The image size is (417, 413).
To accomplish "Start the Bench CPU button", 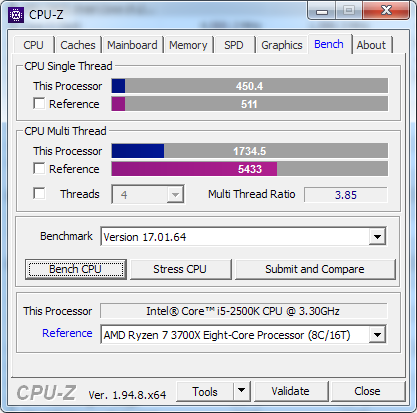I will click(x=76, y=269).
